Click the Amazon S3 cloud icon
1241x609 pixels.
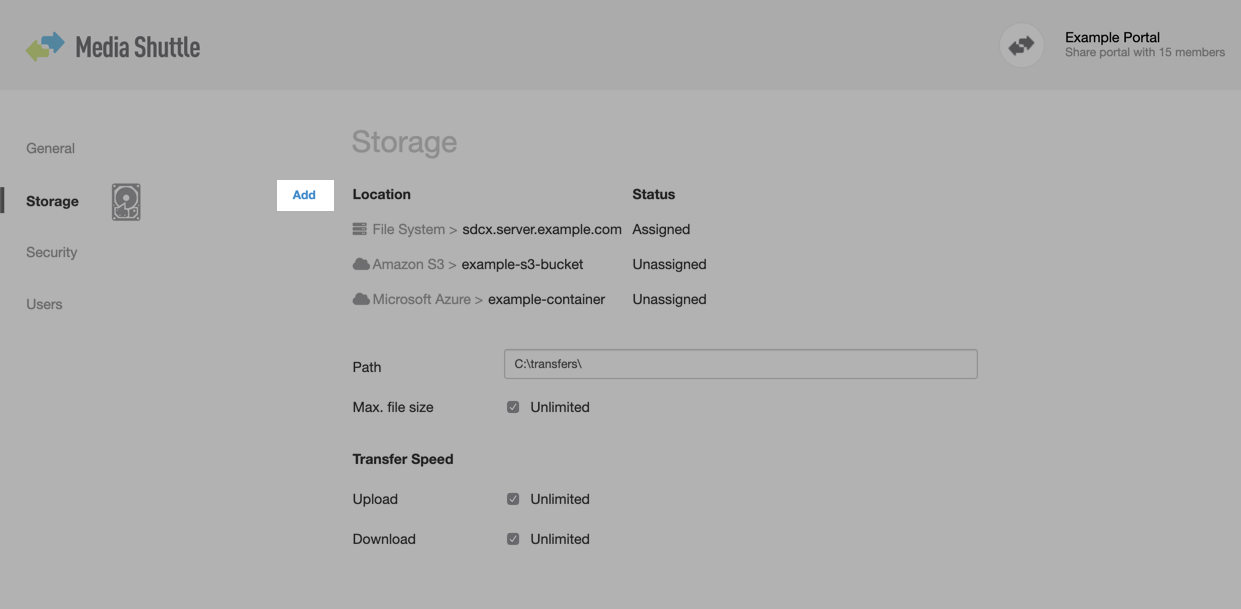point(361,264)
